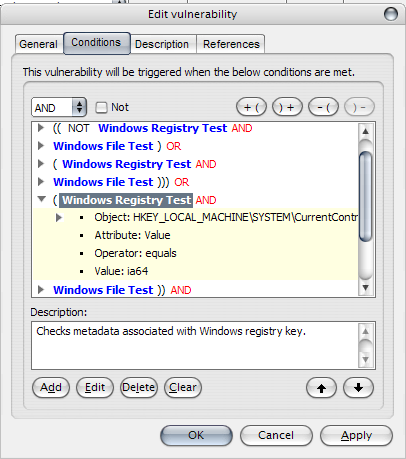Click the remove opening parenthesis button
The image size is (406, 459).
pyautogui.click(x=323, y=107)
